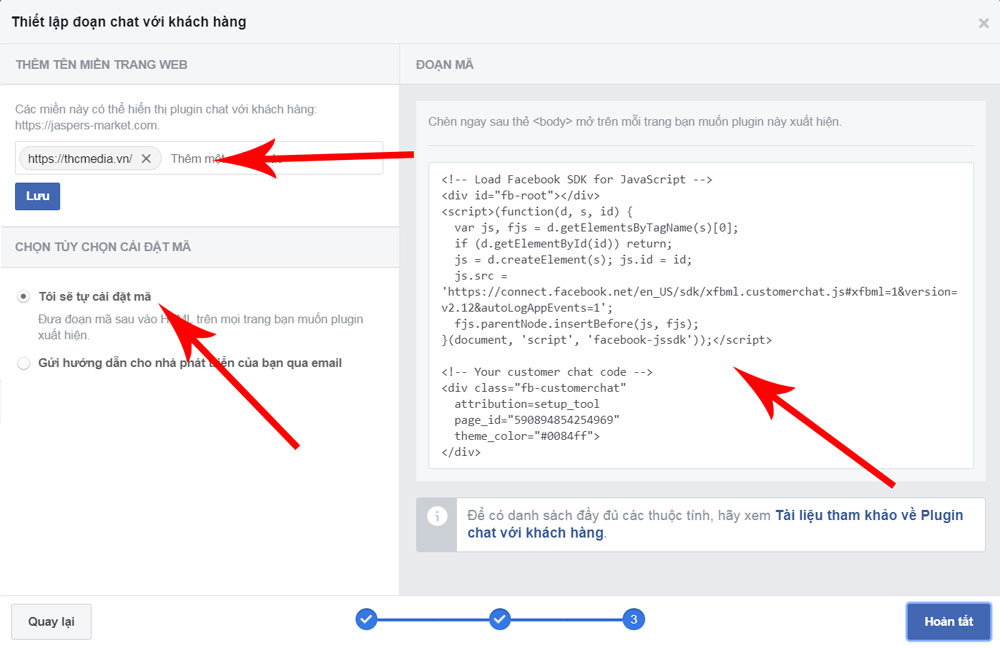Click the ĐOẠN MÃ section header
Image resolution: width=1000 pixels, height=648 pixels.
click(445, 64)
